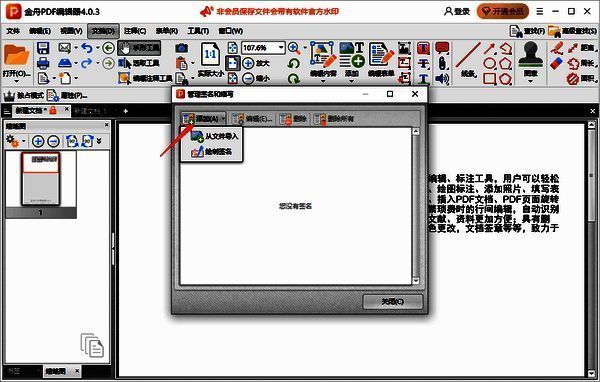Click the 添加 add content icon
The image size is (600, 382).
tap(352, 55)
